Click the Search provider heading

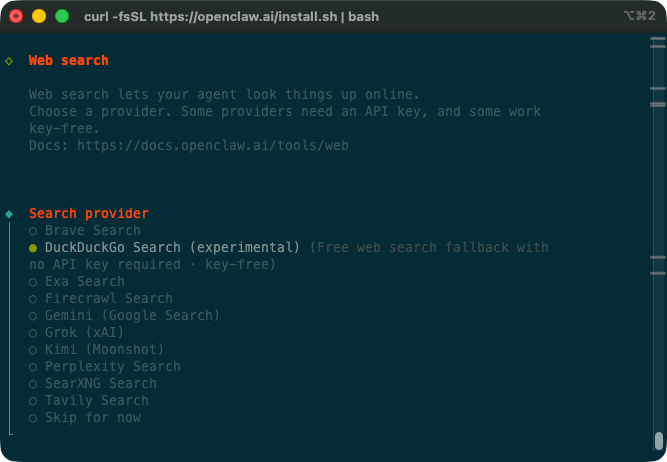click(88, 214)
